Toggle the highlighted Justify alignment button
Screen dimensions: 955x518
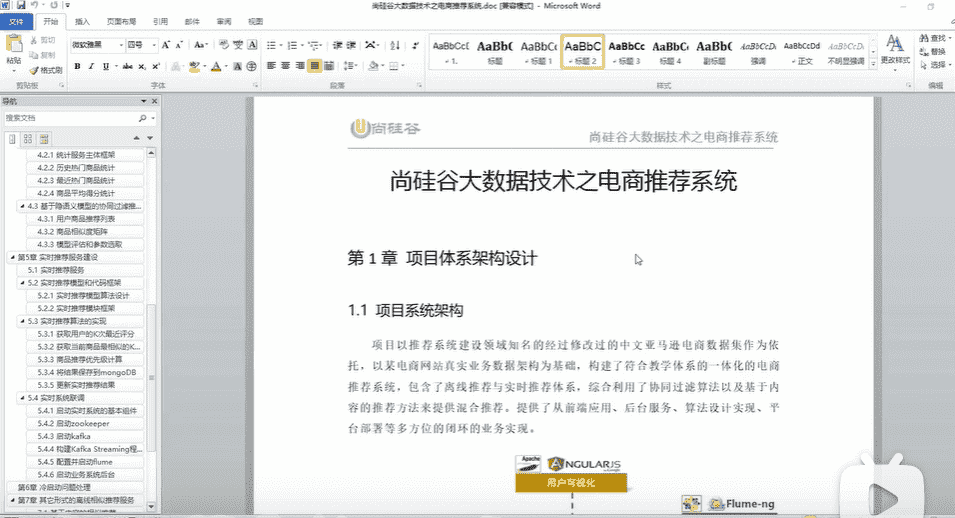pyautogui.click(x=314, y=66)
